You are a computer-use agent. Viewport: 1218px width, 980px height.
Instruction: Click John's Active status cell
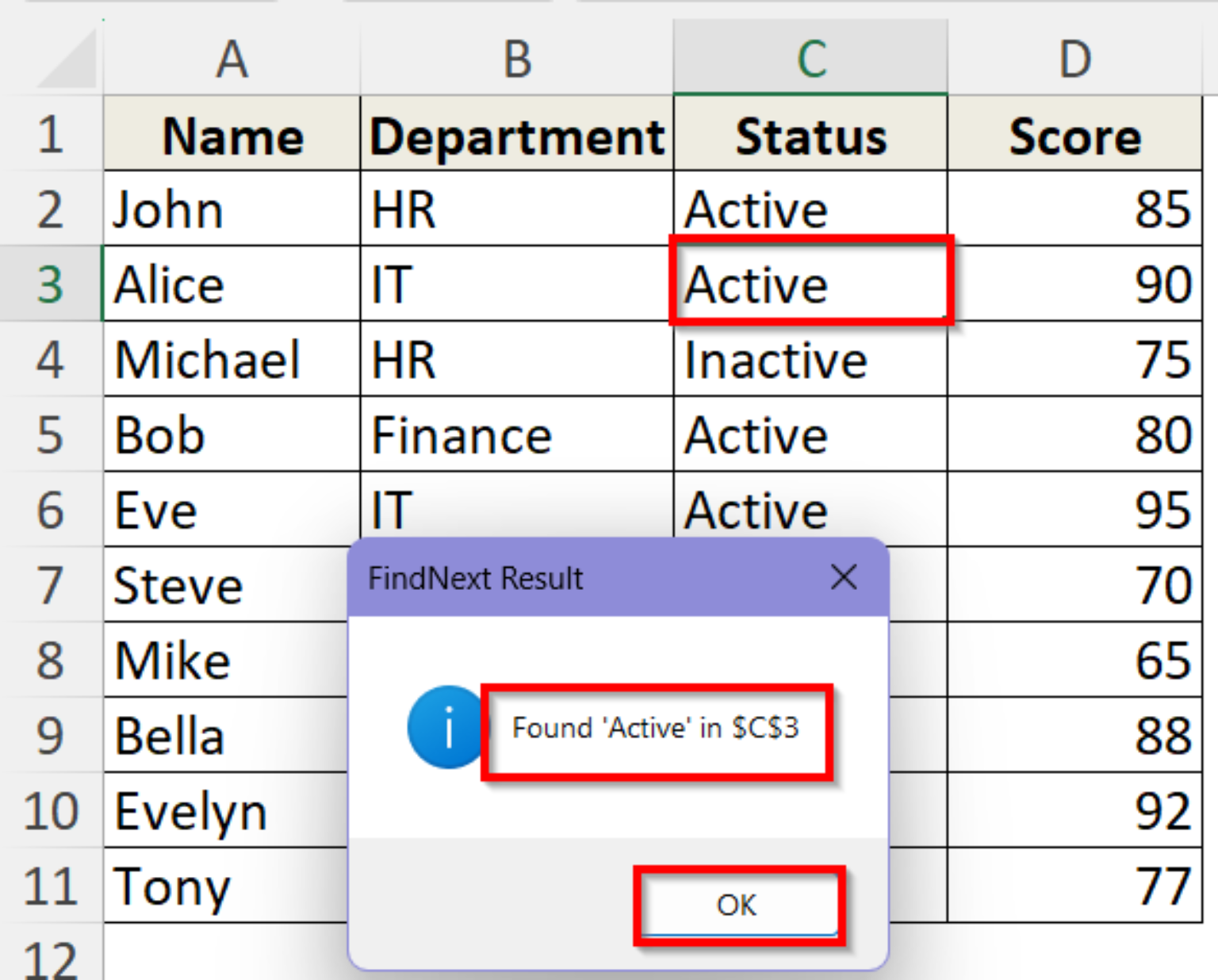click(810, 209)
